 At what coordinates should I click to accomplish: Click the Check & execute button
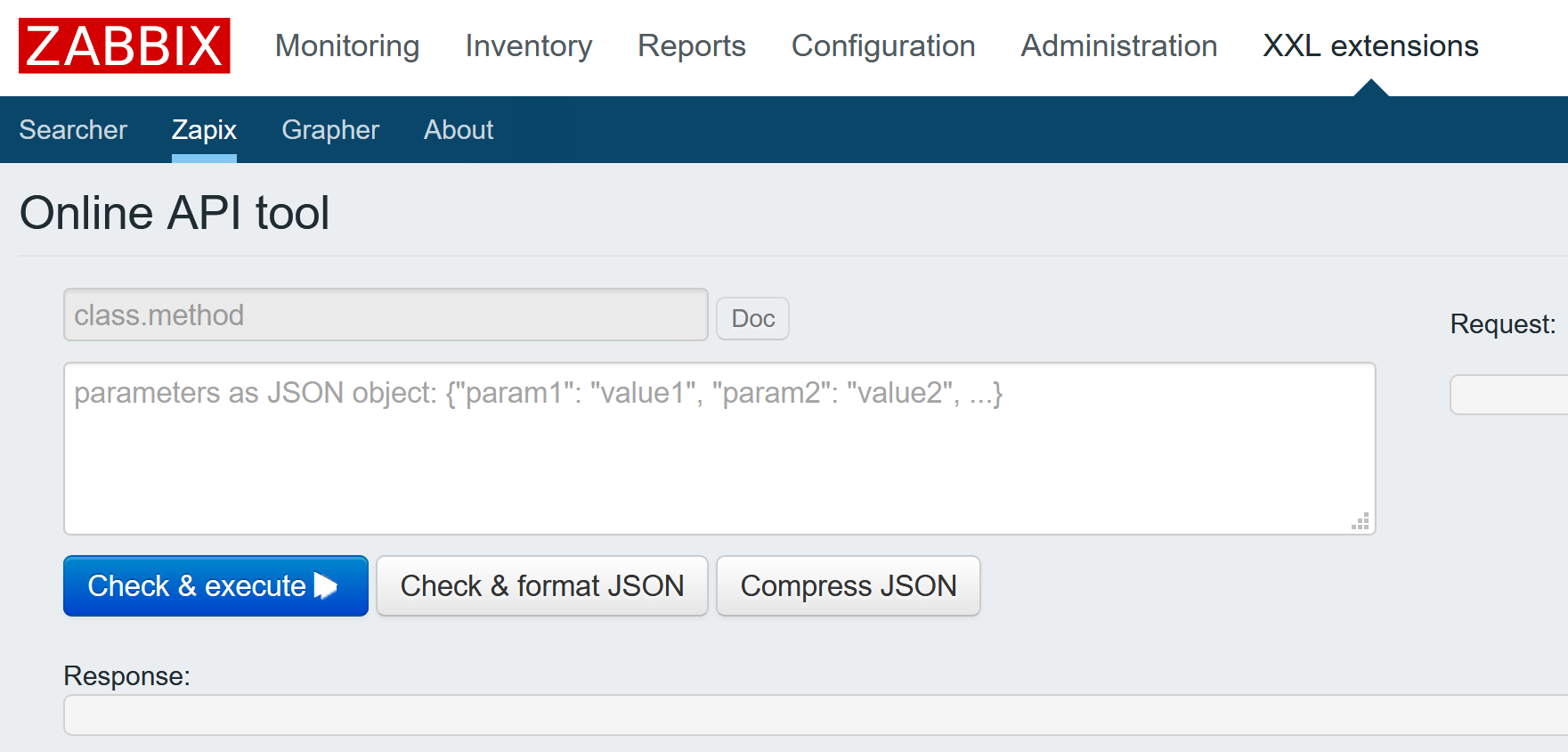point(215,585)
